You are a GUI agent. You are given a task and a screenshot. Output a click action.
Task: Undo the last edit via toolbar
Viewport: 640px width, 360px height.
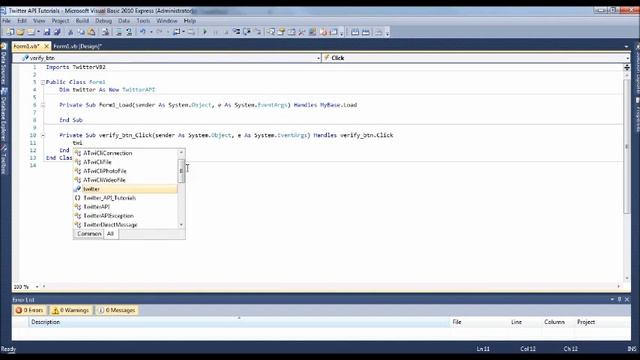[142, 32]
